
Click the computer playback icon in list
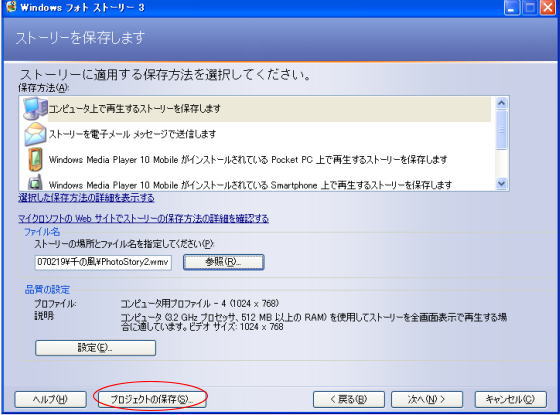click(x=35, y=109)
